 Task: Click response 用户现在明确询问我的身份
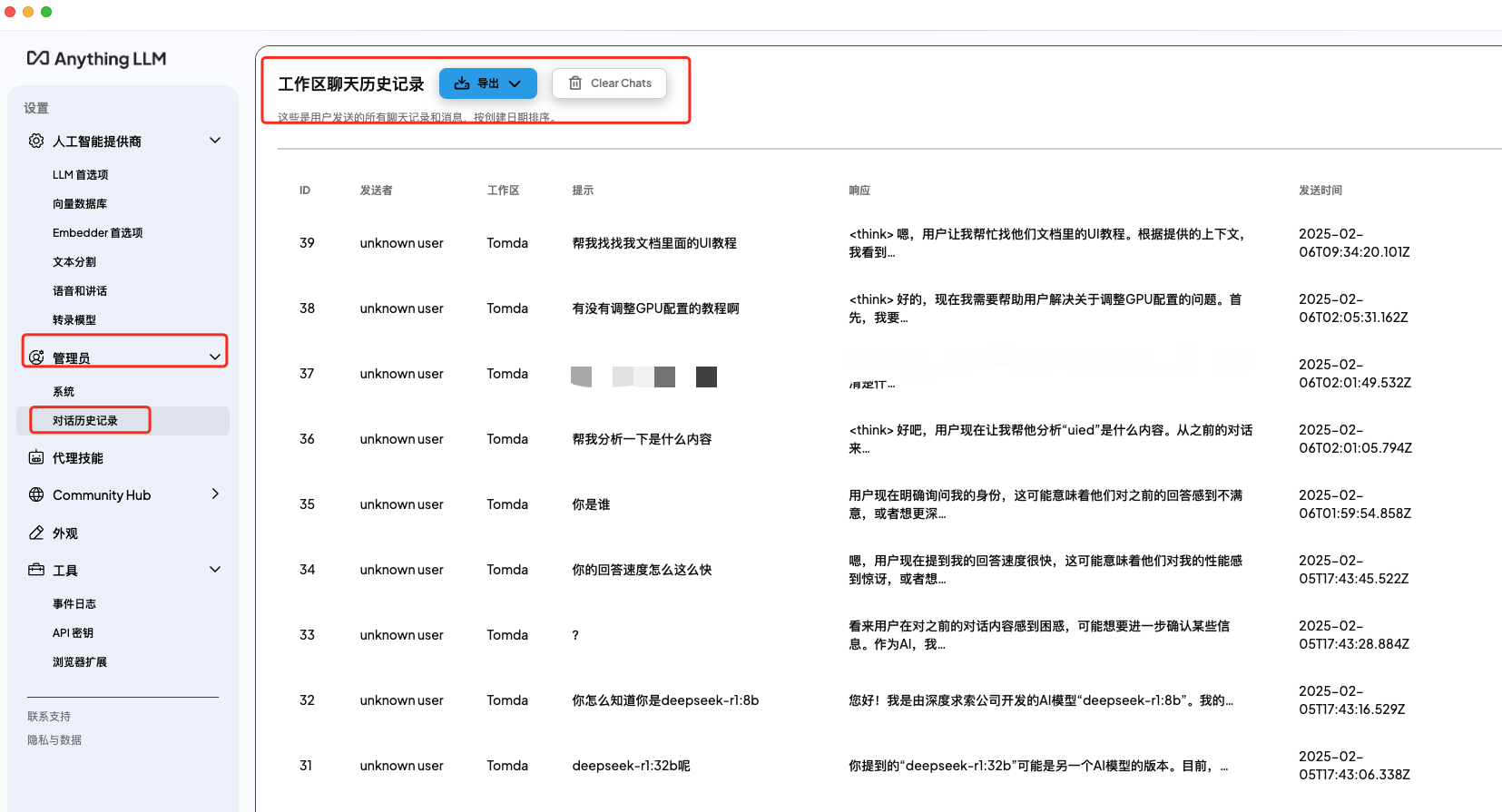pos(1046,504)
